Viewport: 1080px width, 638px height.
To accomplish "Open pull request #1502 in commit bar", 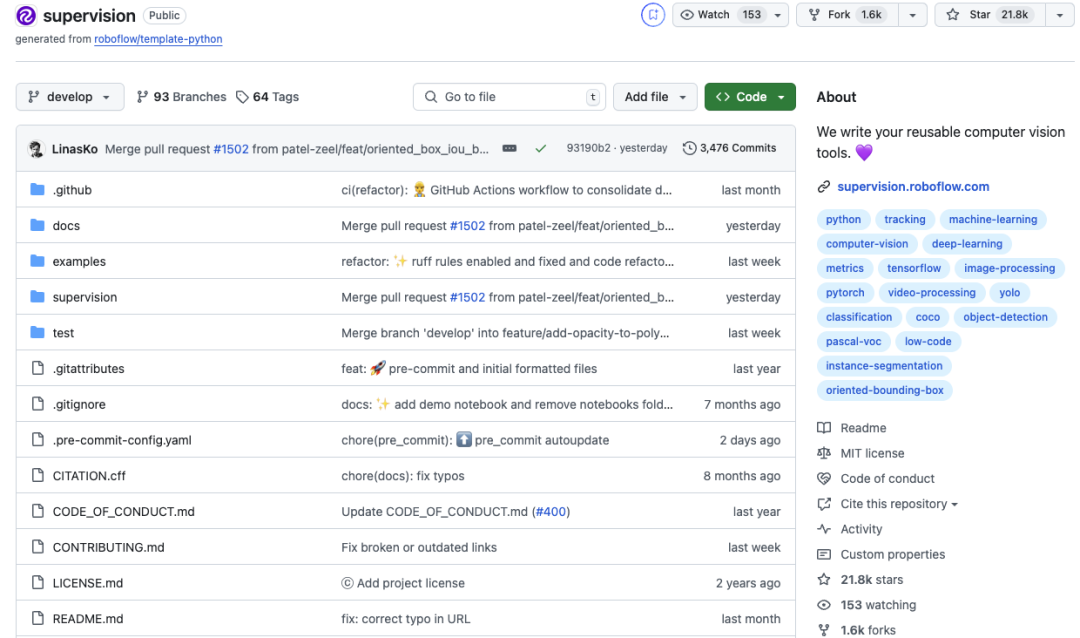I will point(231,149).
